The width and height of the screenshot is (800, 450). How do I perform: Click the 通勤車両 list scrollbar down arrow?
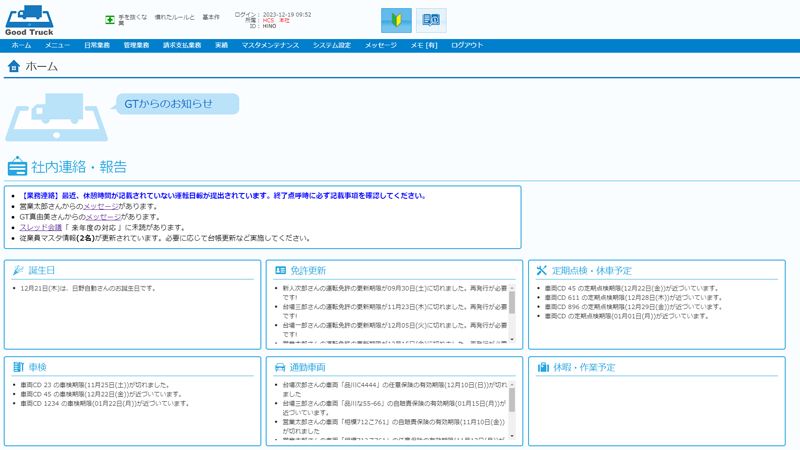[513, 436]
